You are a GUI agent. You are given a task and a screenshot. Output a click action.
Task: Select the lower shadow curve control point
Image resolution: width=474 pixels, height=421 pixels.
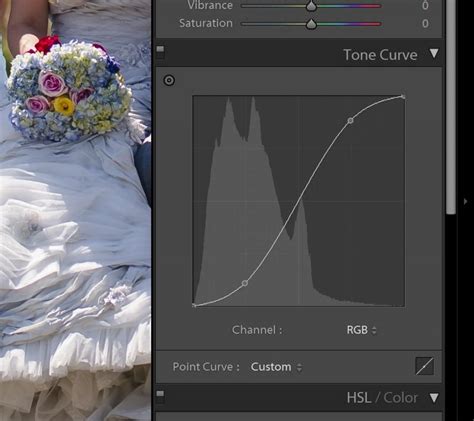245,283
